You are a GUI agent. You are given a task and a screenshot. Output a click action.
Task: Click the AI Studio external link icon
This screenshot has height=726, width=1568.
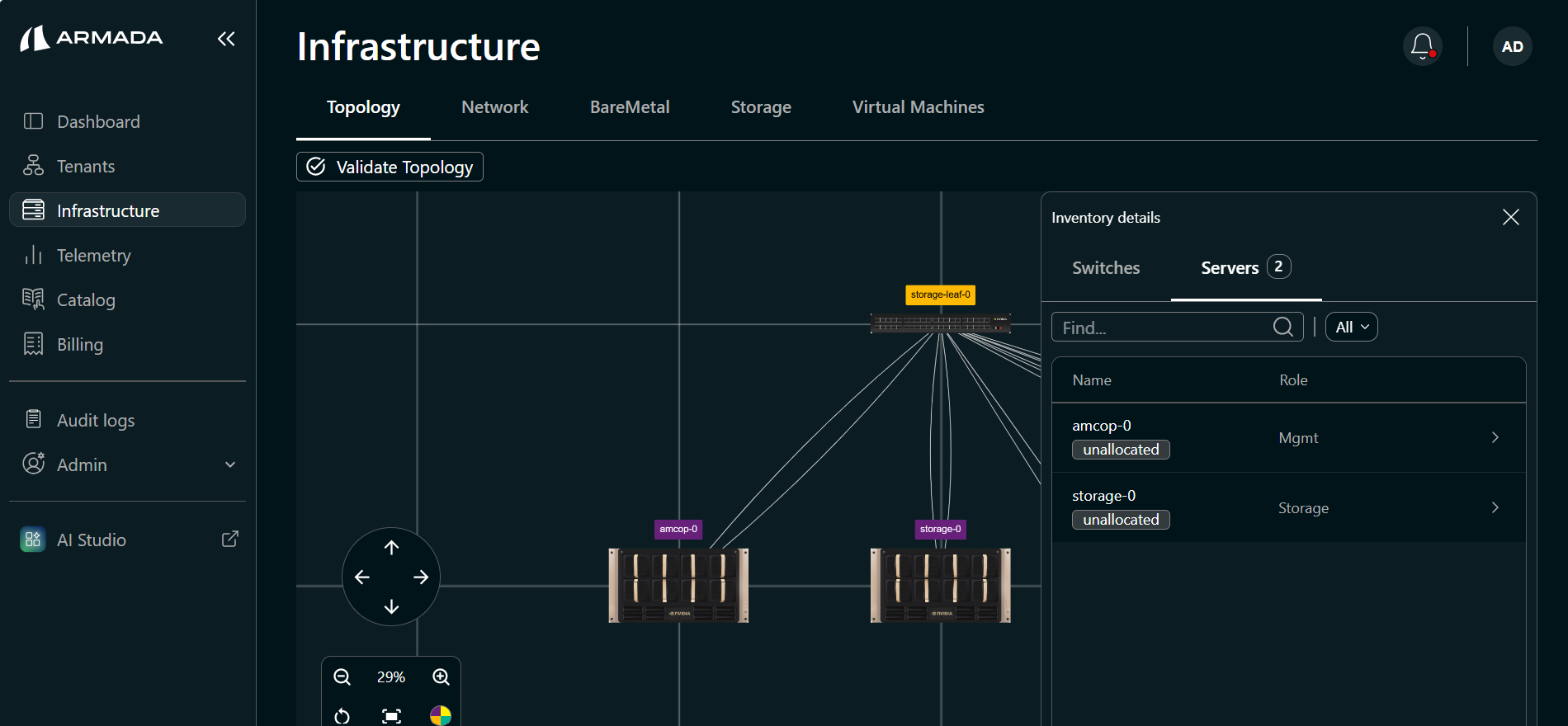230,539
